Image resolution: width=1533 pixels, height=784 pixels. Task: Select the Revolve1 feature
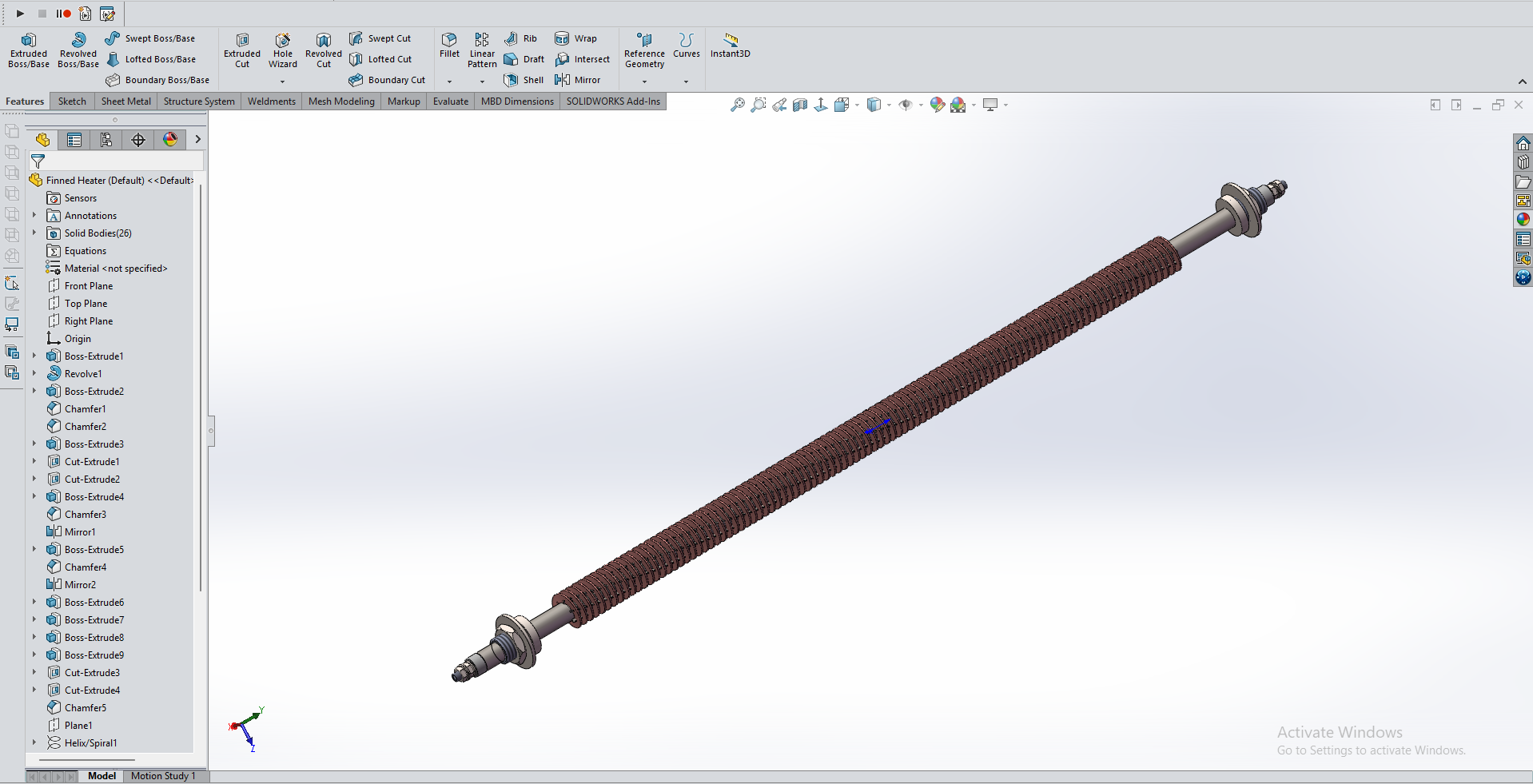[74, 374]
